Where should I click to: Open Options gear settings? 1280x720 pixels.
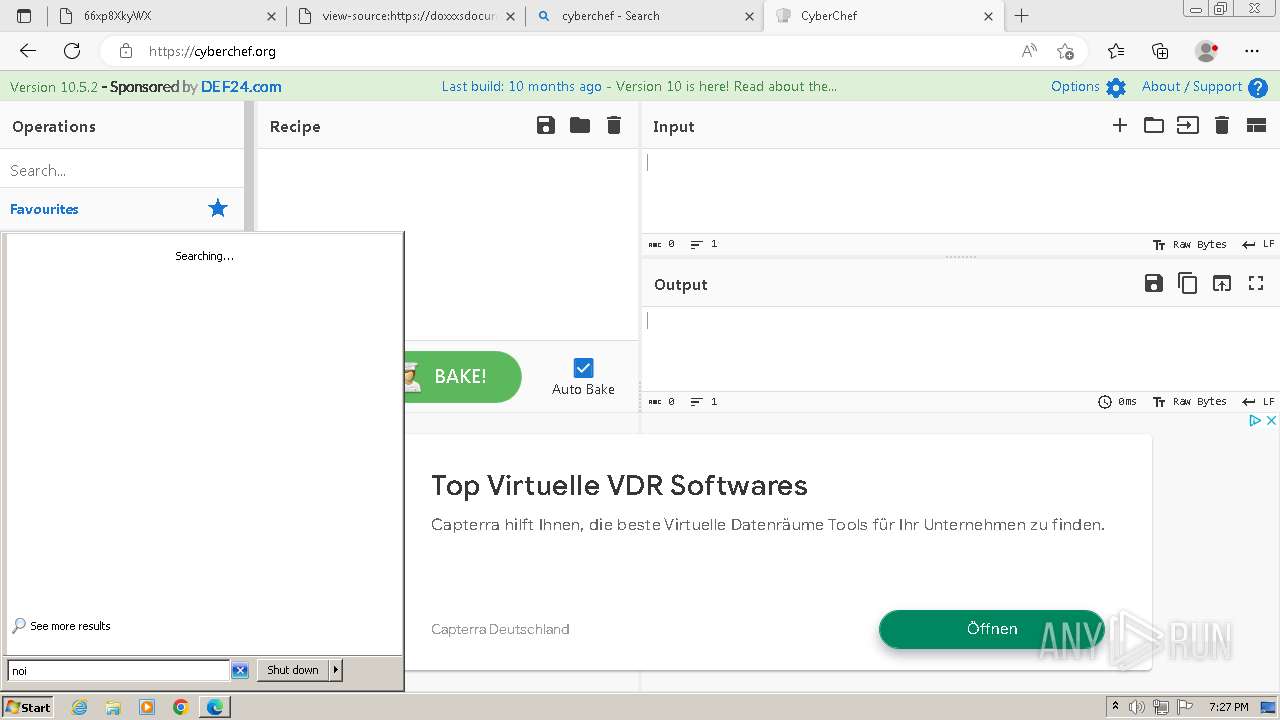(x=1116, y=87)
